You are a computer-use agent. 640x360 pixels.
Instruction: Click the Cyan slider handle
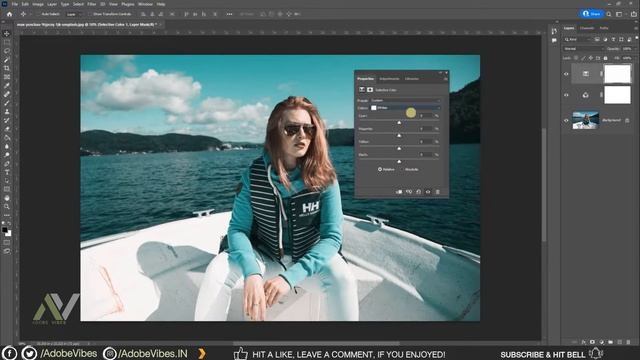399,122
